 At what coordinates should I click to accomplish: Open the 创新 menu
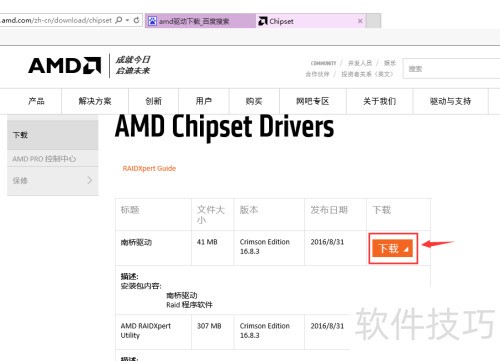pos(153,101)
